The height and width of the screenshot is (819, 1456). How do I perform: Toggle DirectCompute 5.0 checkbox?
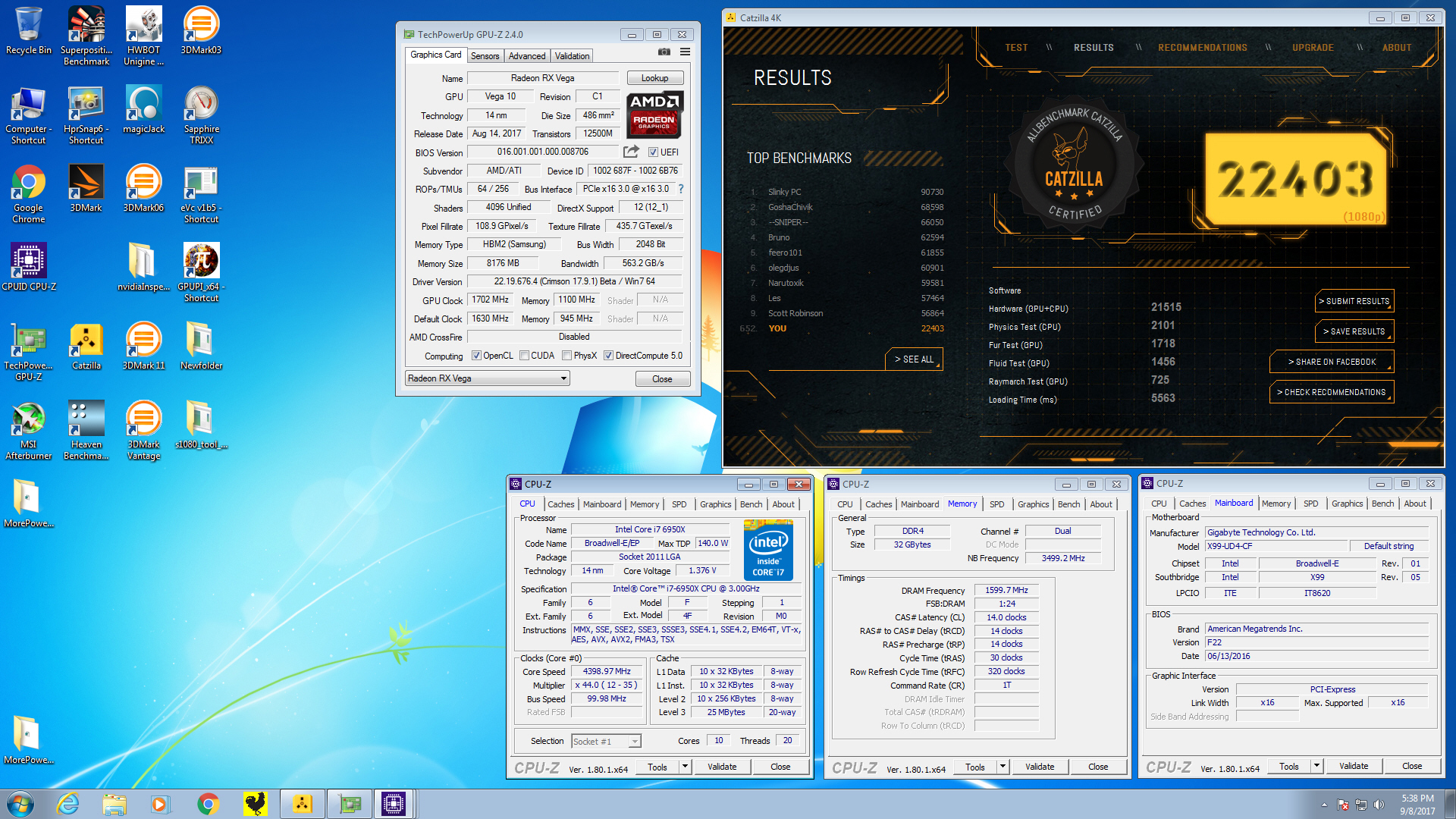click(608, 356)
